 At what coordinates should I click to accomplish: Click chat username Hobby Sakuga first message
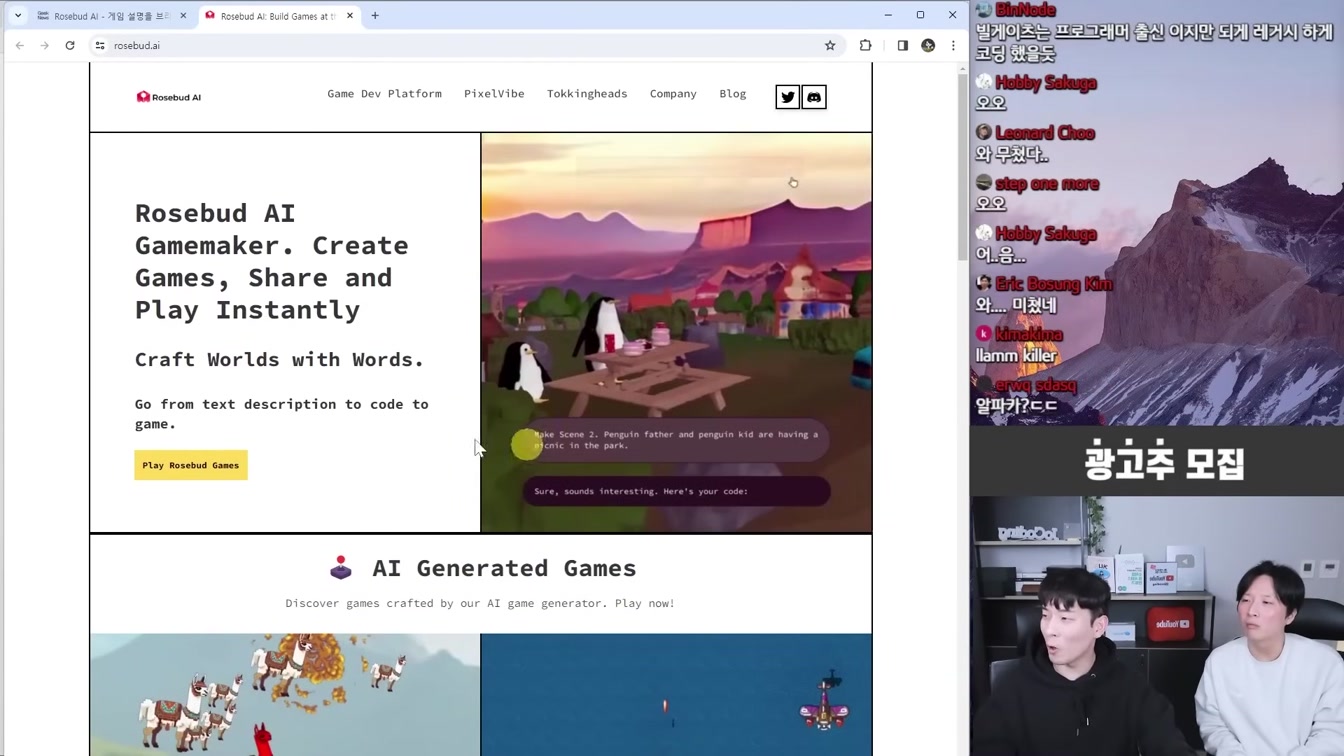1046,83
